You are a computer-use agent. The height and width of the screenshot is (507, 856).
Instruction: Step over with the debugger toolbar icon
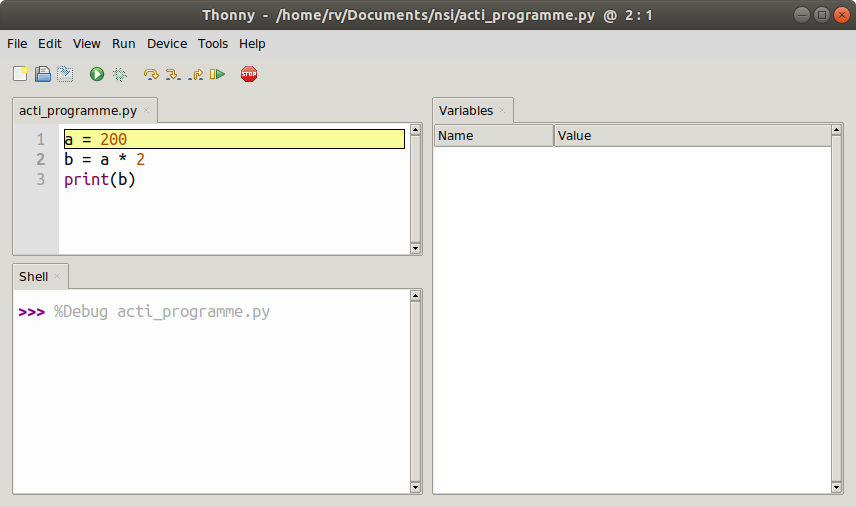[151, 74]
